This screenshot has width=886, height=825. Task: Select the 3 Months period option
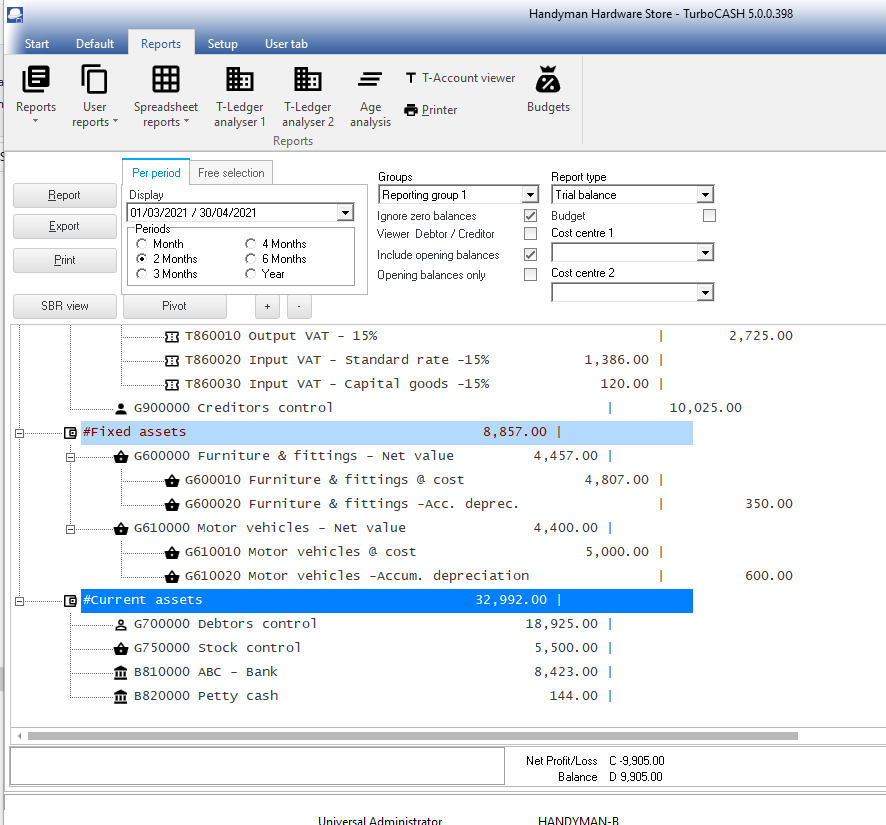click(x=143, y=274)
